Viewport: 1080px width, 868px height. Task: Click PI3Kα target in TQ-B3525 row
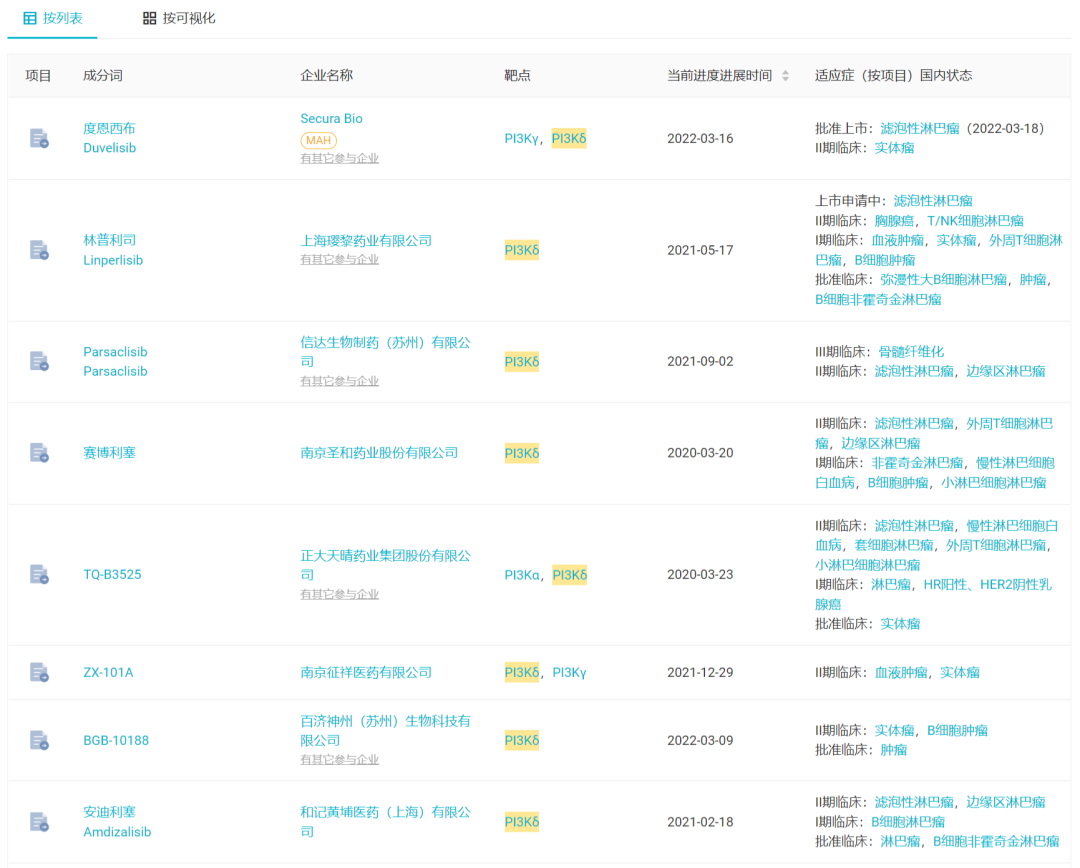522,575
